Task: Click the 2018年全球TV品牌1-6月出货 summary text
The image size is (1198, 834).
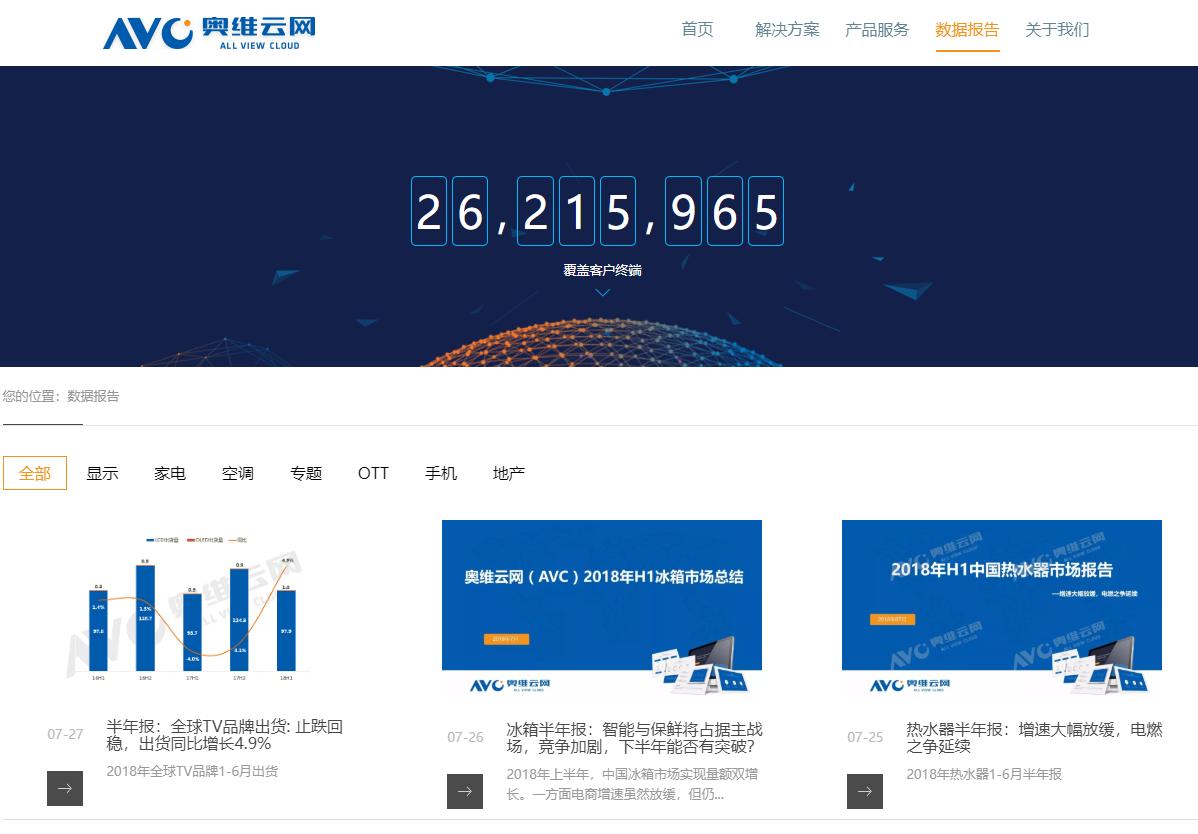Action: point(192,771)
